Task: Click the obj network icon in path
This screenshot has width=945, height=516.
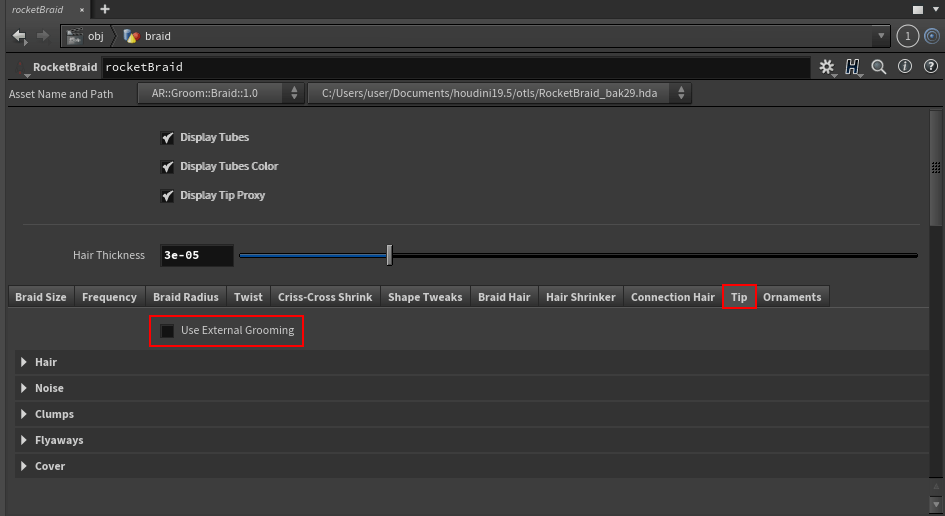Action: 75,36
